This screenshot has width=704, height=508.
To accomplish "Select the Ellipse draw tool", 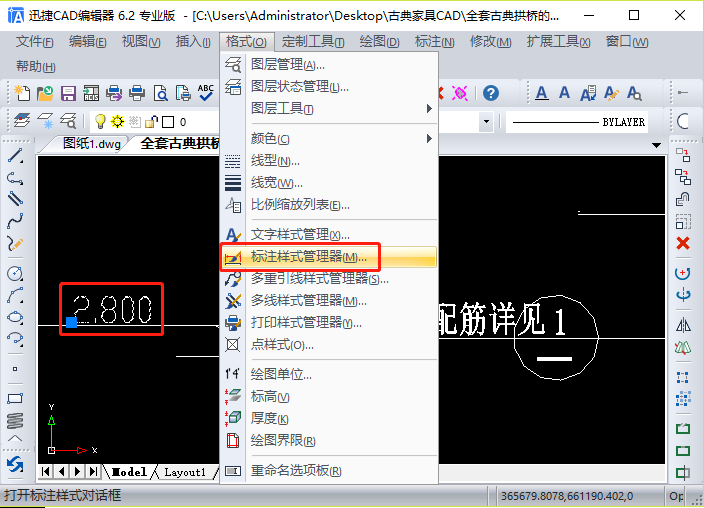I will coord(15,317).
